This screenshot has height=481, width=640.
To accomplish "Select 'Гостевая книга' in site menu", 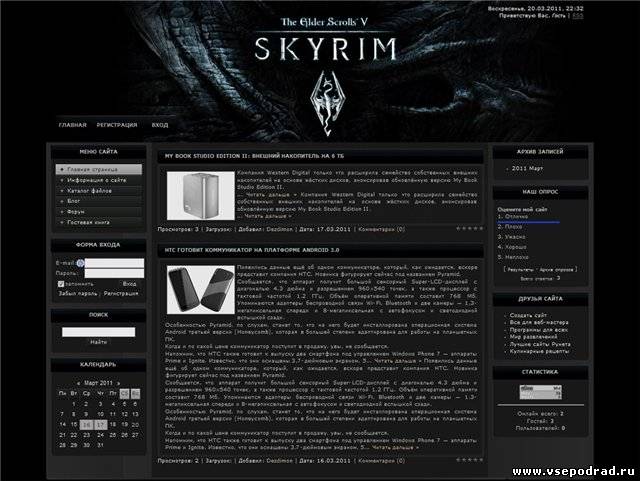I will tap(99, 223).
